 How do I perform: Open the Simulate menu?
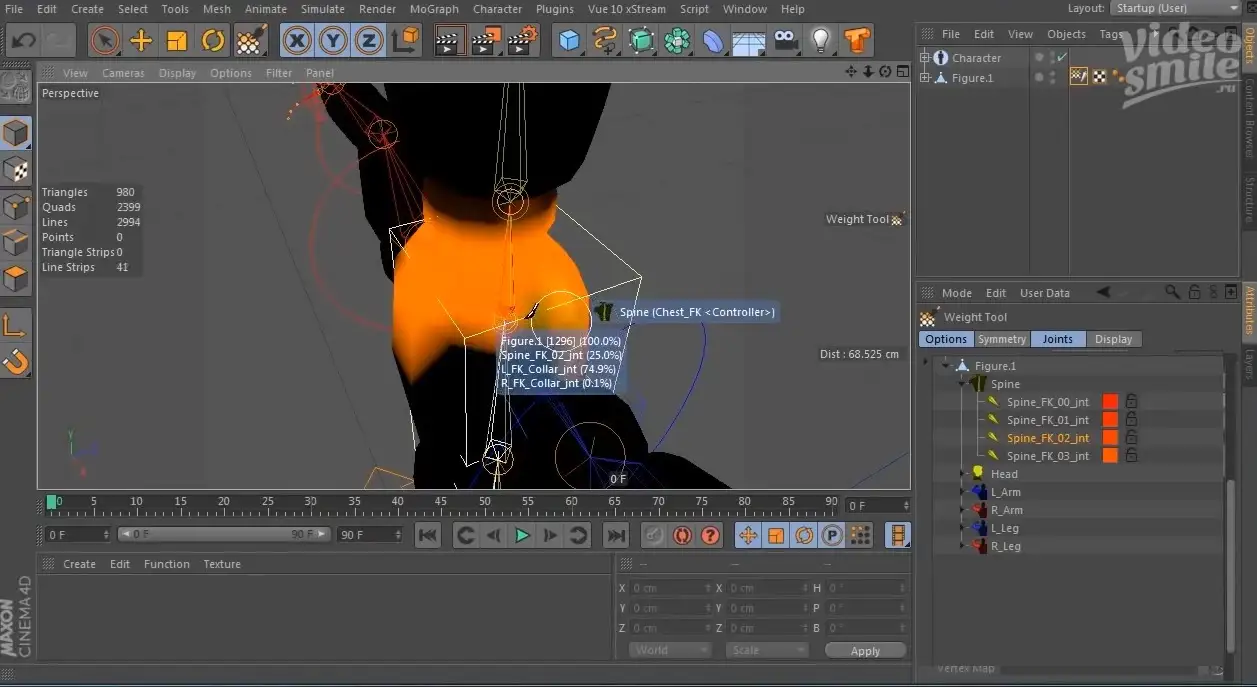323,9
